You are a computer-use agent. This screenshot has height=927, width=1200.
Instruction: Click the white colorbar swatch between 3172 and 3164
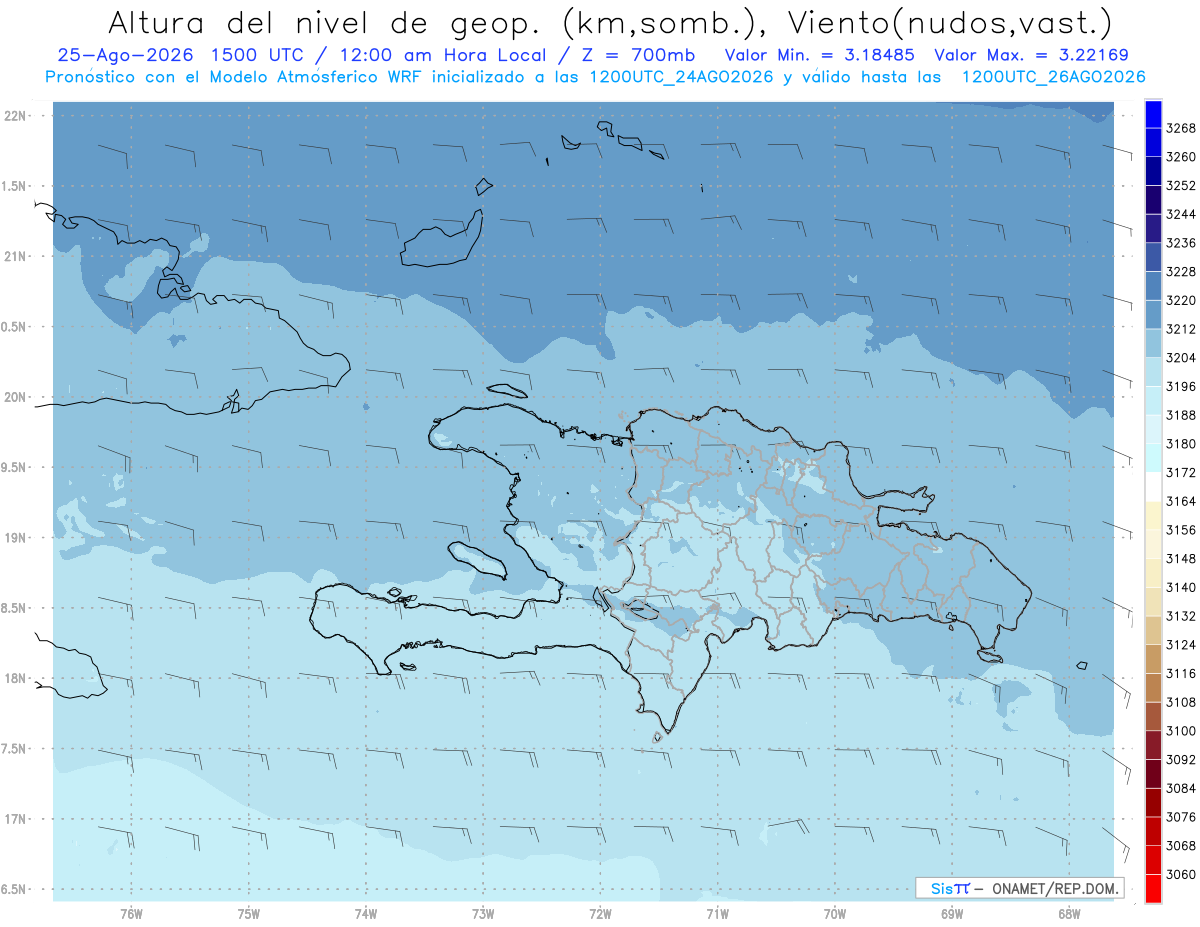click(x=1152, y=486)
